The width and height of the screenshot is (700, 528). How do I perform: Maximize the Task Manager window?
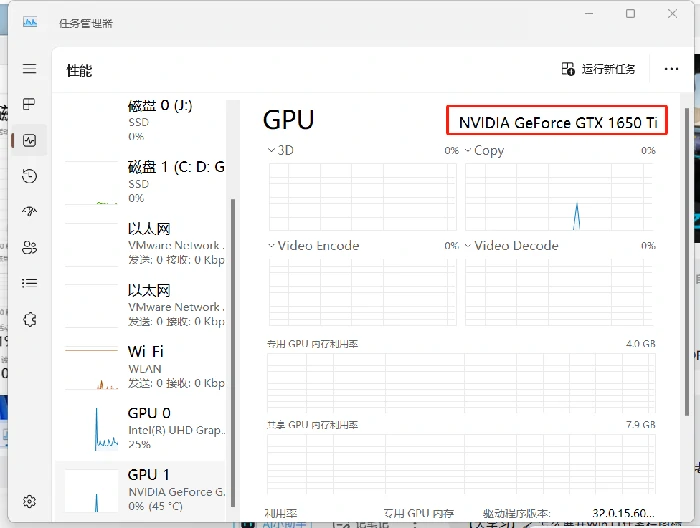630,14
